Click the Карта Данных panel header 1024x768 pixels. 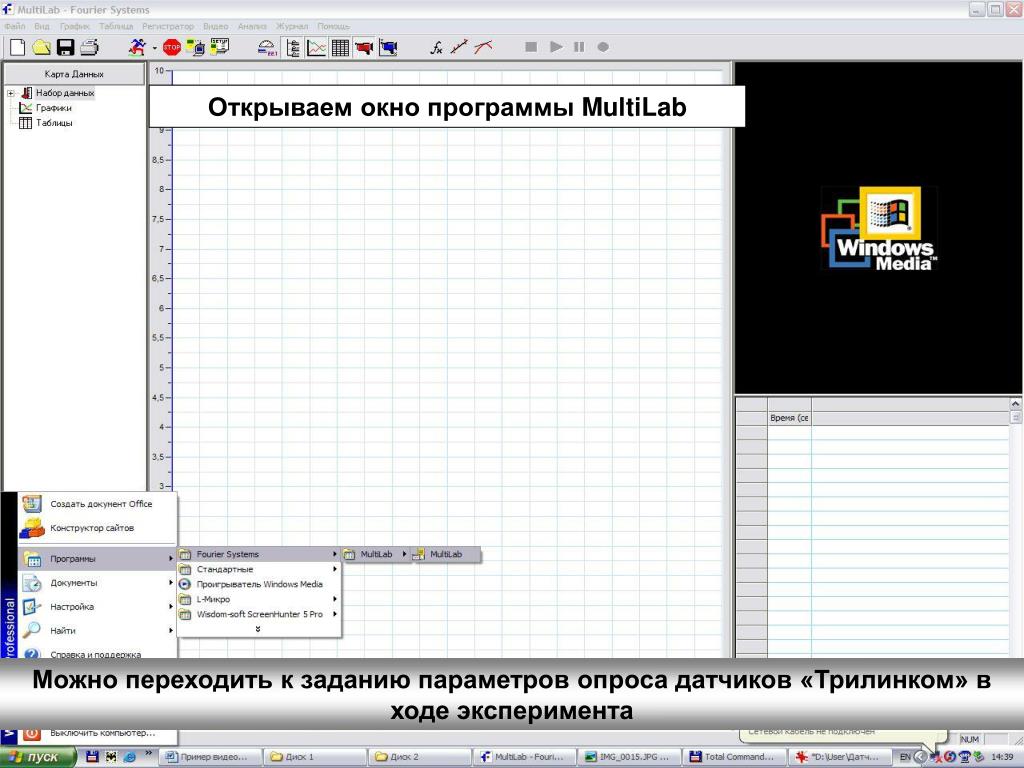[74, 74]
